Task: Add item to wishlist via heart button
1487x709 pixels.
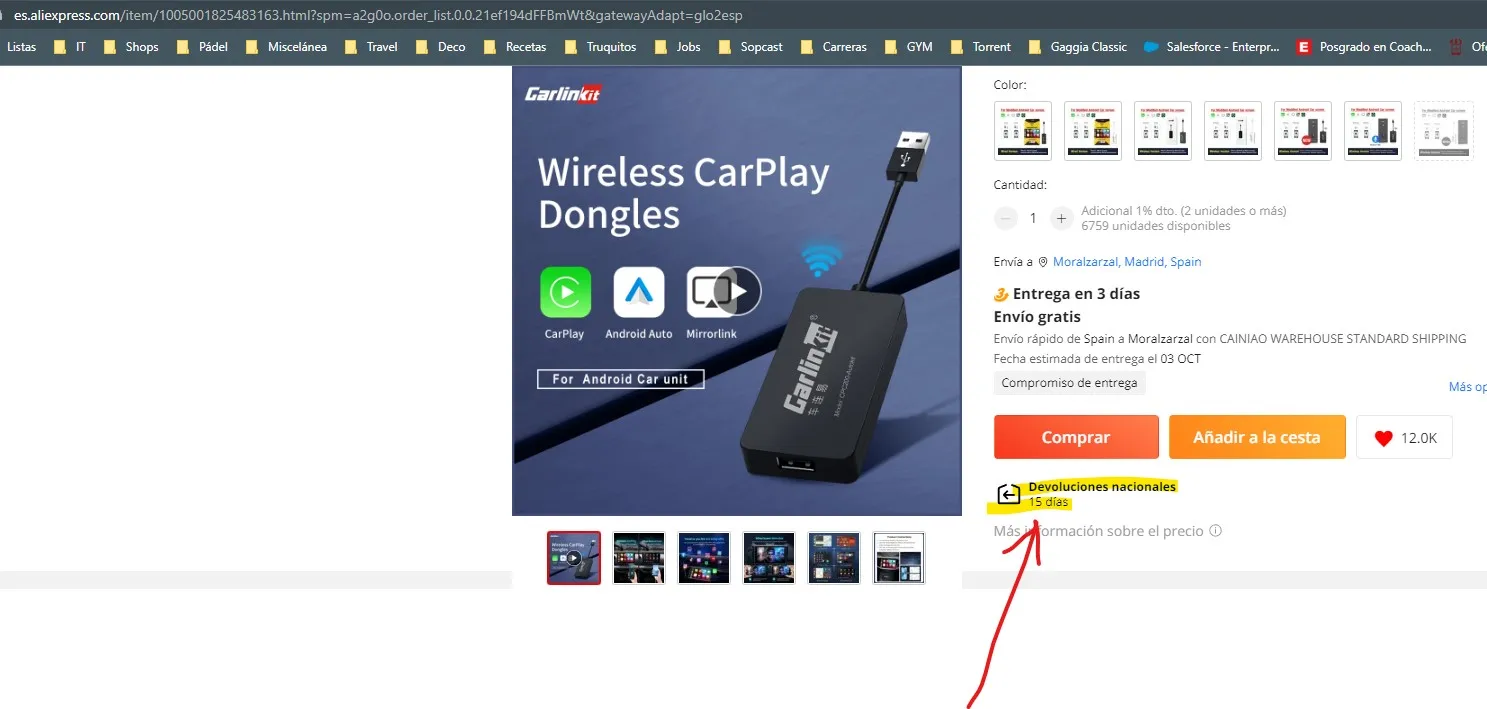Action: pos(1404,438)
